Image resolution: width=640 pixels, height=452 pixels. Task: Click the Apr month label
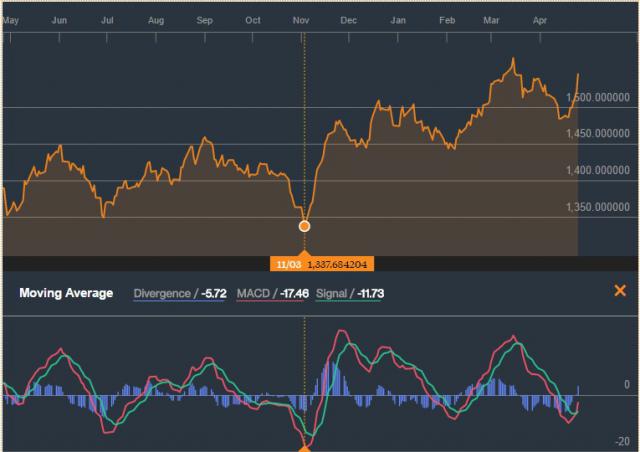[x=541, y=19]
